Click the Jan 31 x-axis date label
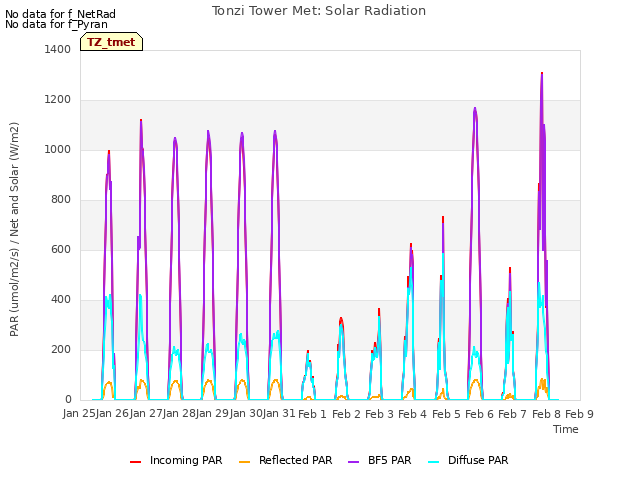Screen dimensions: 640x480 point(279,414)
